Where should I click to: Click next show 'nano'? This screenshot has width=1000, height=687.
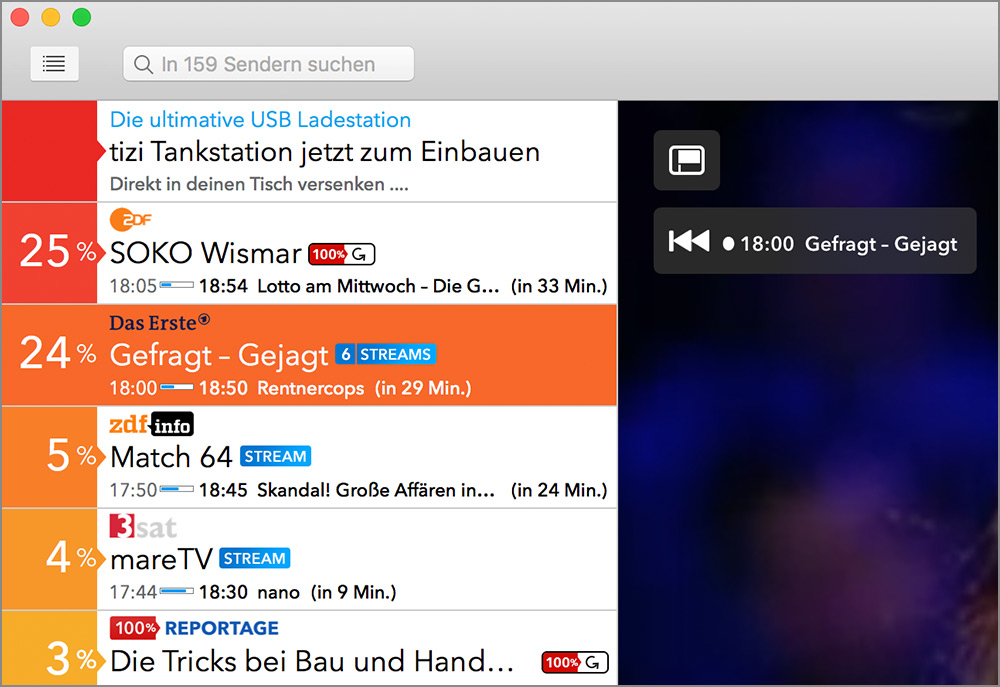(x=278, y=593)
